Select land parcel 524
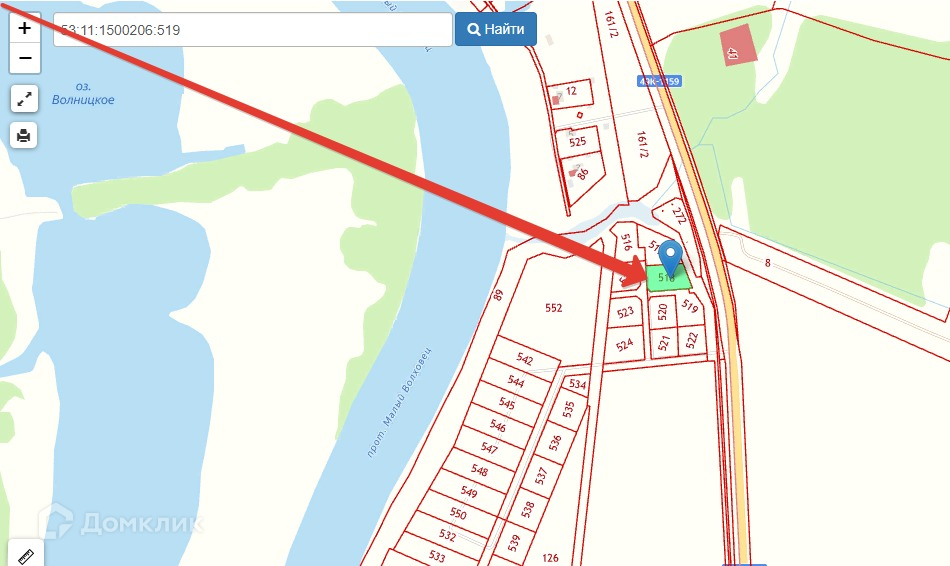The width and height of the screenshot is (950, 566). click(x=625, y=345)
